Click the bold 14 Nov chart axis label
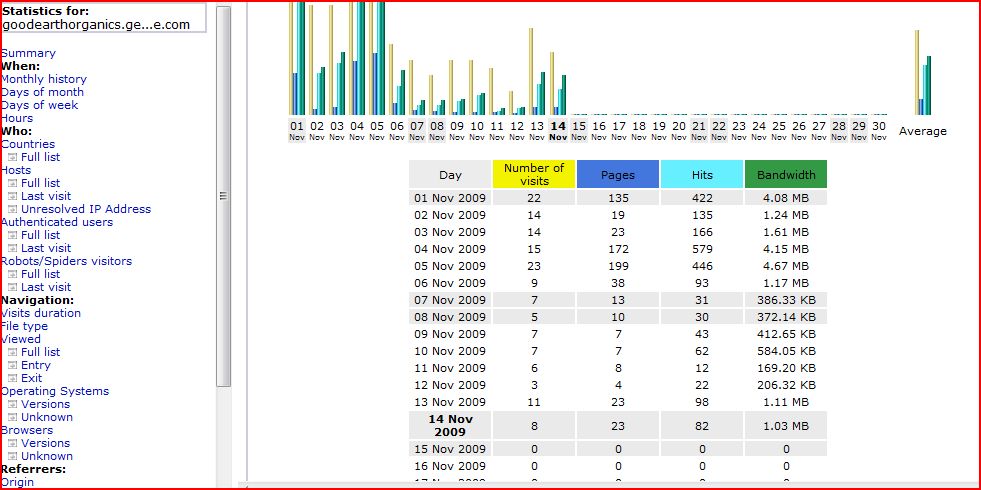 pos(557,130)
